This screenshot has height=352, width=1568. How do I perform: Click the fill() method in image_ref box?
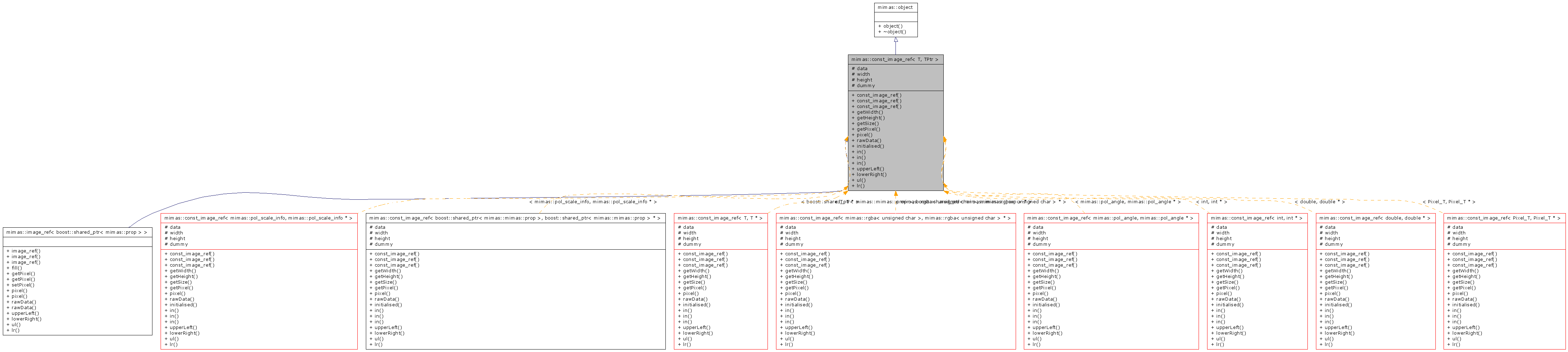pos(16,268)
